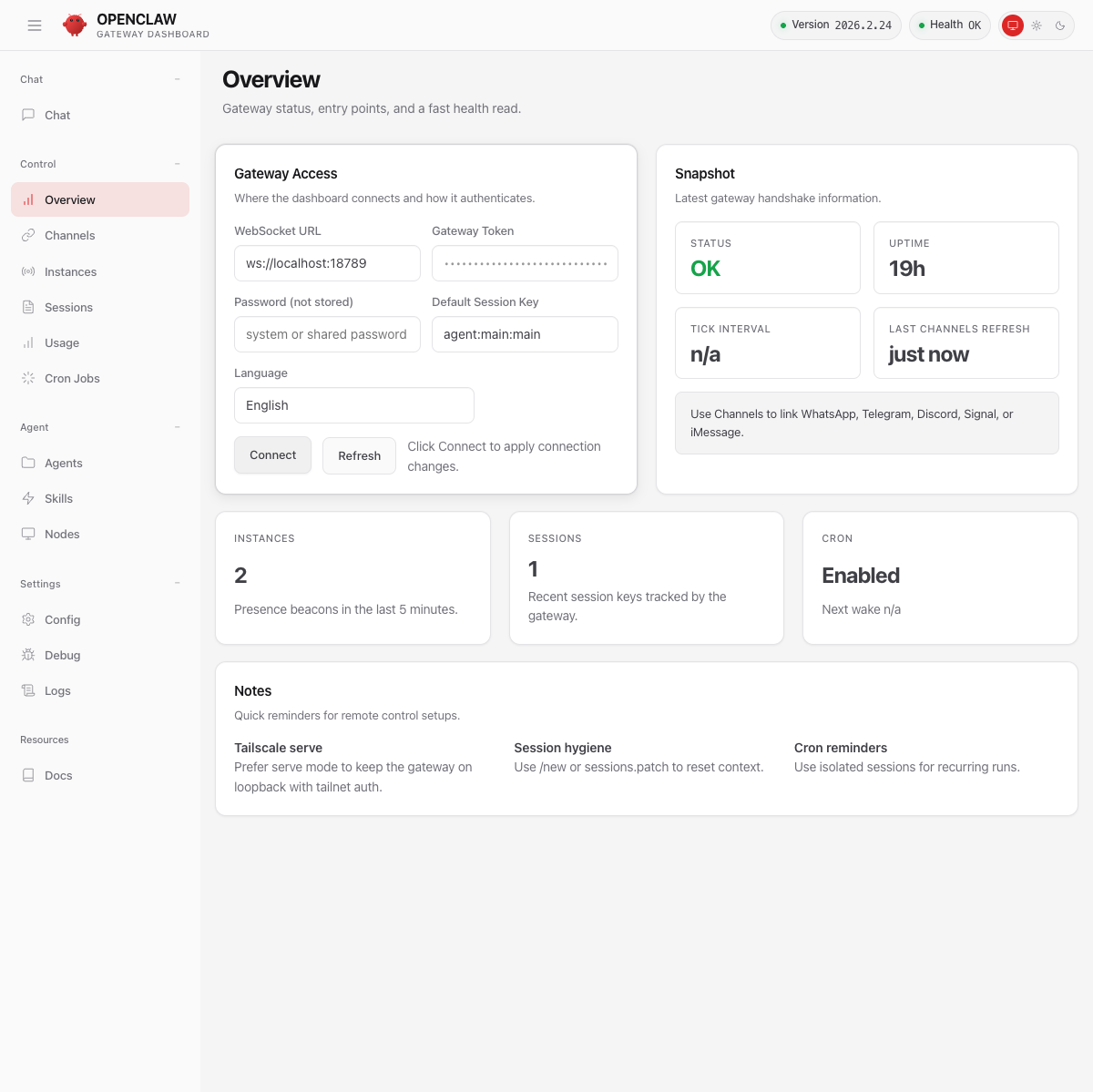The width and height of the screenshot is (1093, 1092).
Task: Switch to system theme monitor toggle
Action: coord(1012,26)
